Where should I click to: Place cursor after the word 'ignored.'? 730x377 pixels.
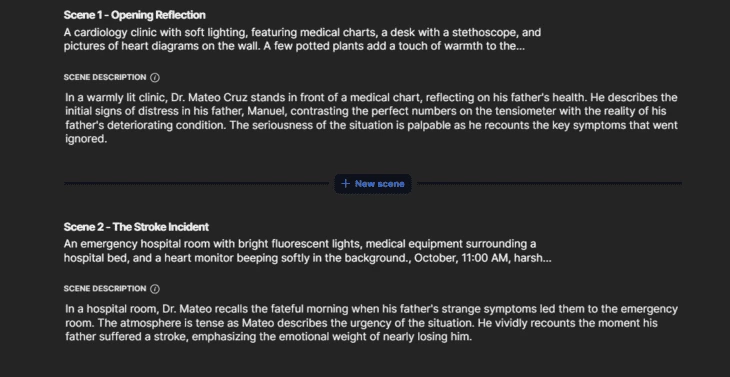(108, 139)
